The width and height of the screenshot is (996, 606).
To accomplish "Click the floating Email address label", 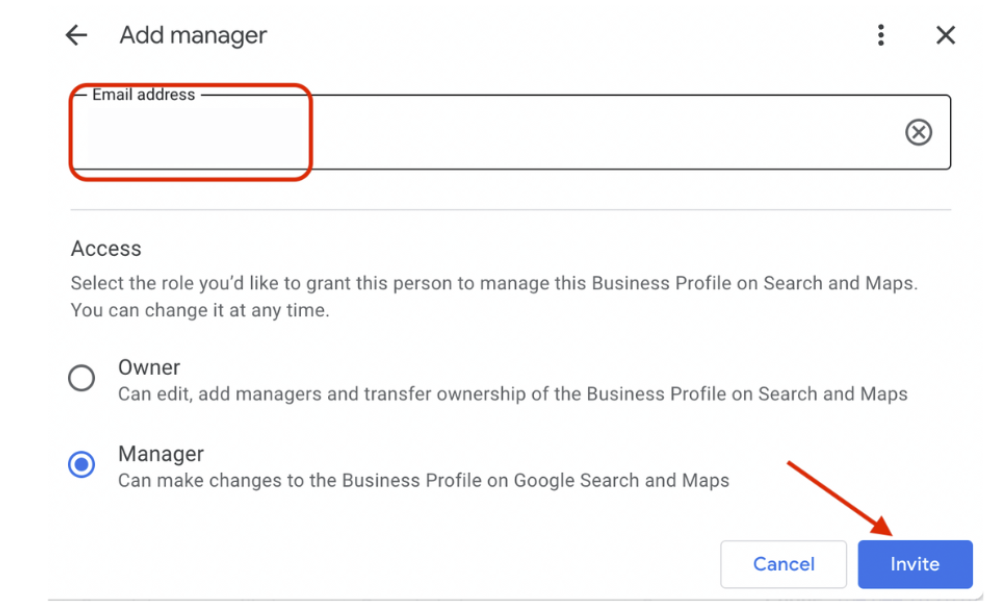I will 143,95.
